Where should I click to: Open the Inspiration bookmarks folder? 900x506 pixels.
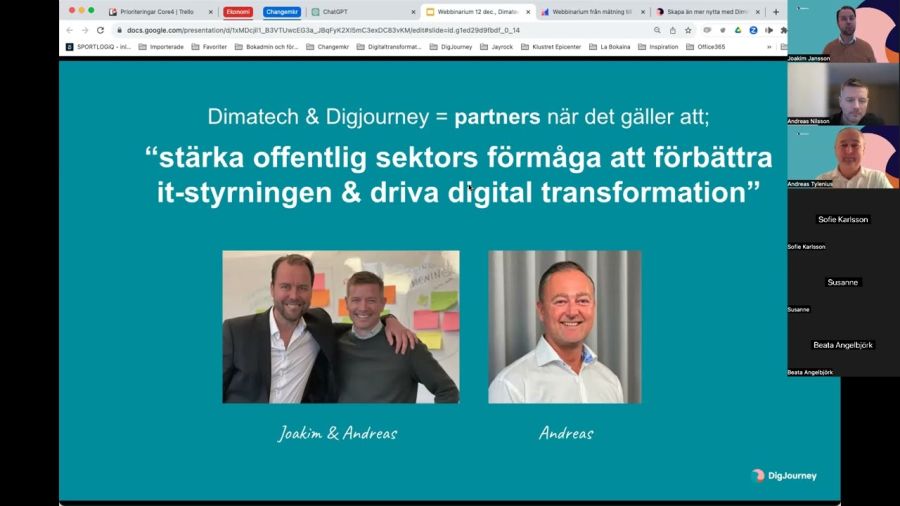click(658, 47)
